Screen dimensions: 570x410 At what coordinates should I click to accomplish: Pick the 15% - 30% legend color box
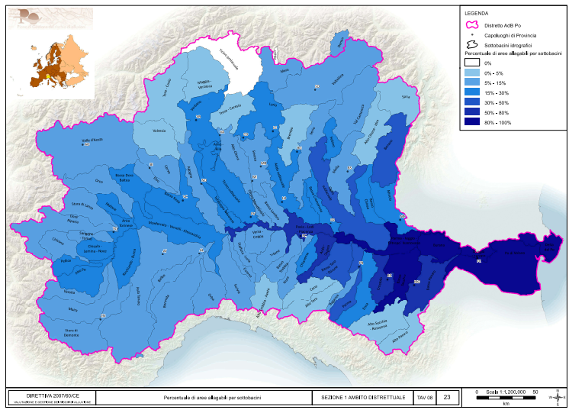[472, 93]
